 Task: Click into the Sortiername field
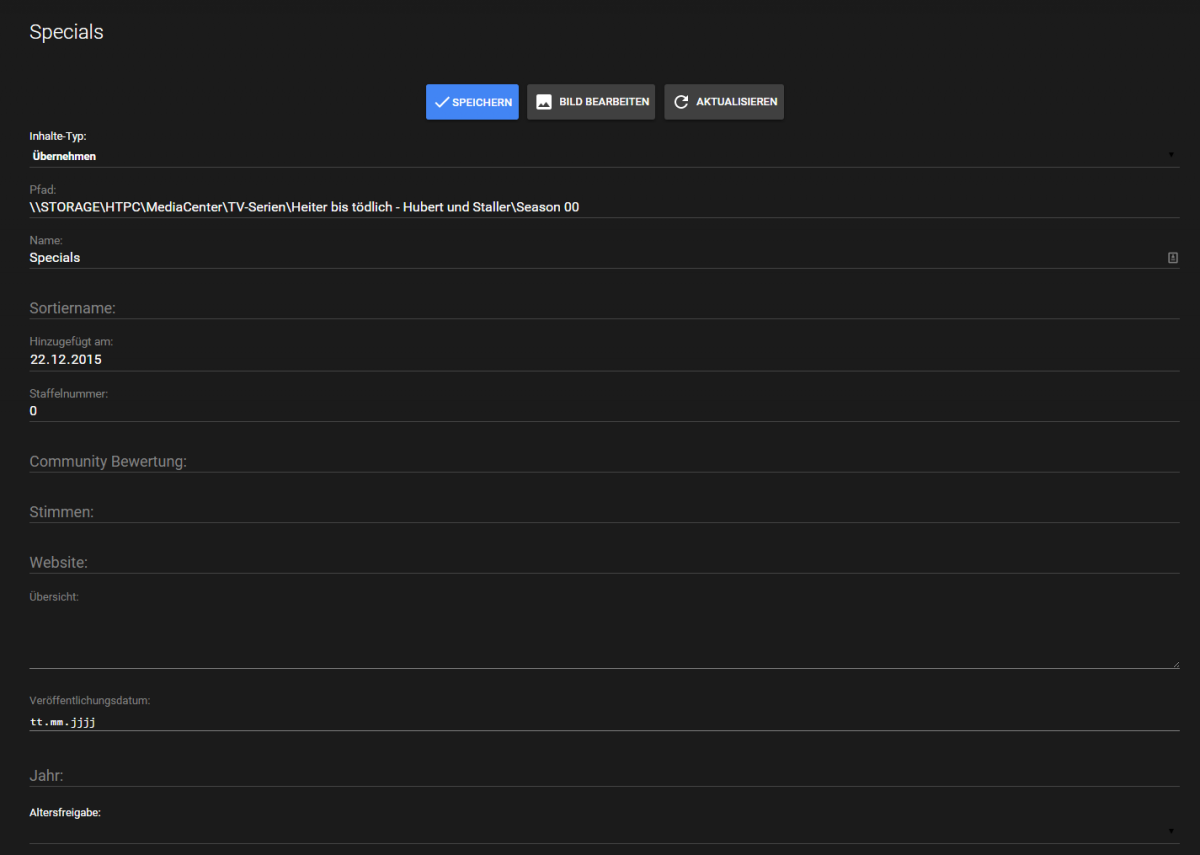[604, 307]
